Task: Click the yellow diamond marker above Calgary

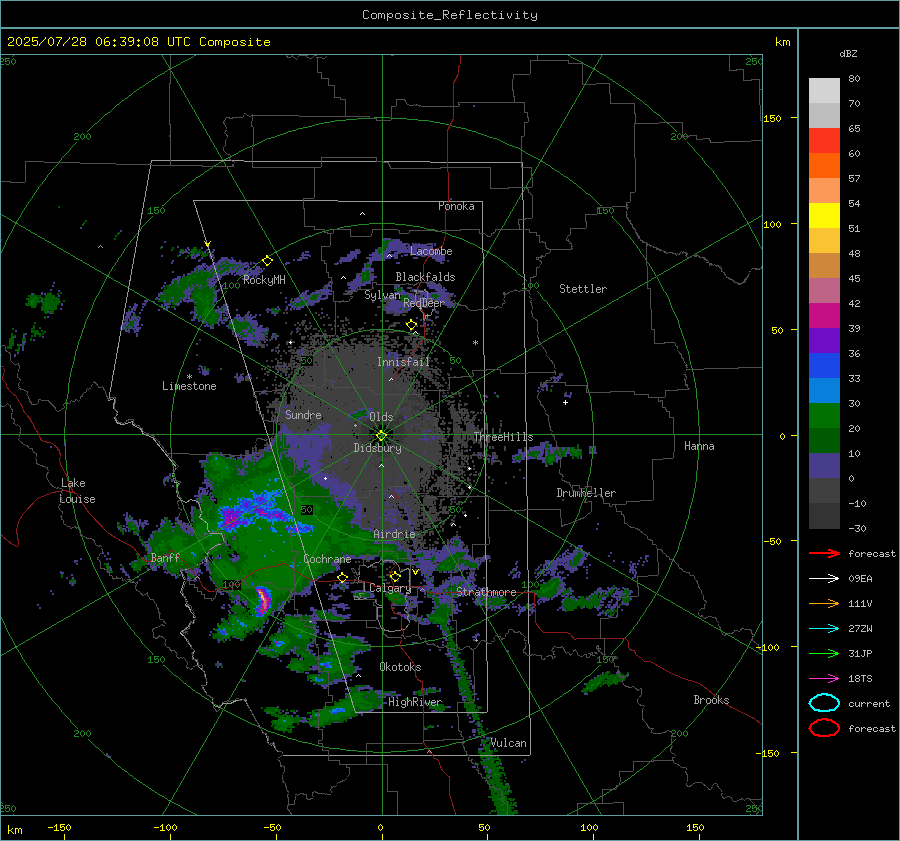Action: tap(395, 576)
